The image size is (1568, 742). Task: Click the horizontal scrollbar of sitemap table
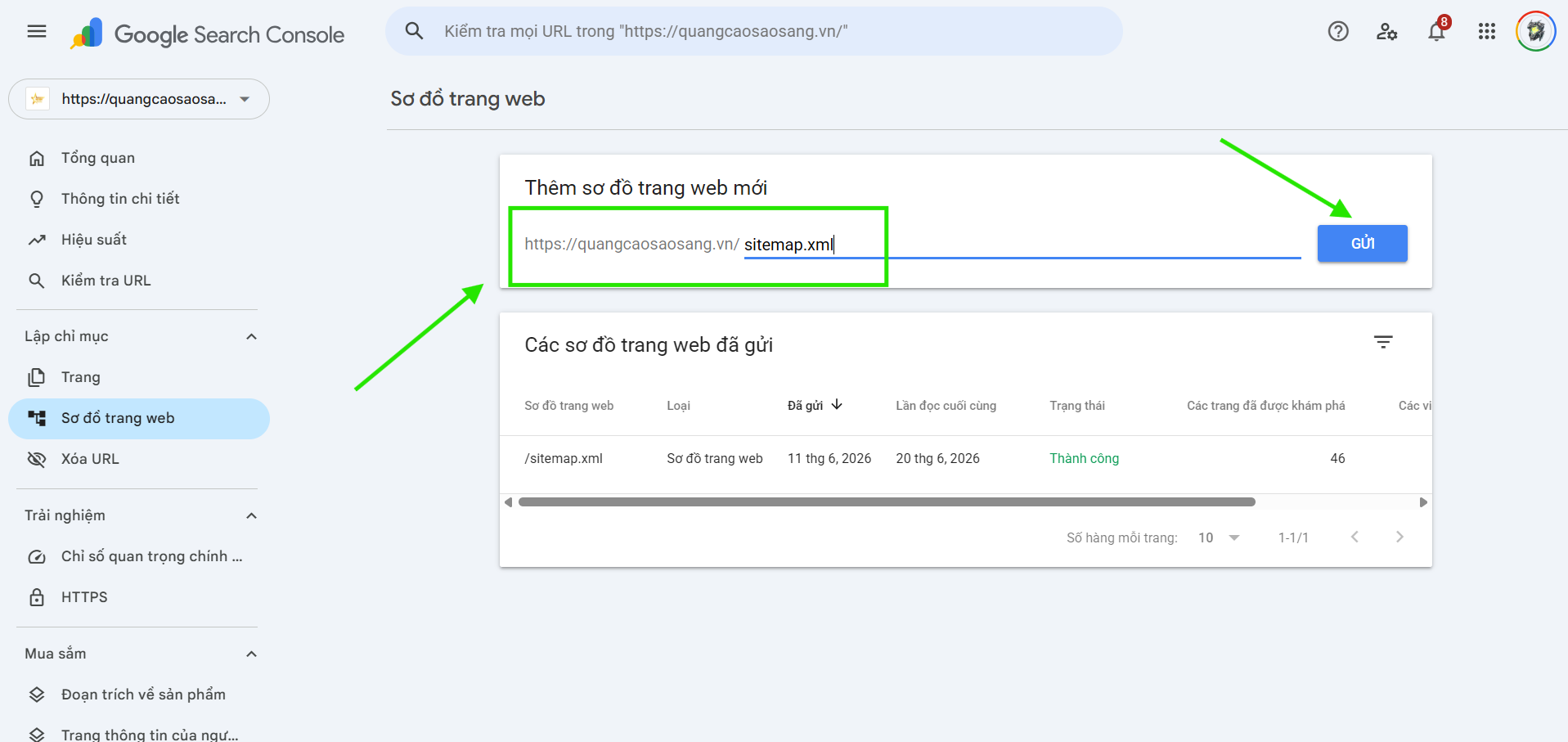(x=887, y=501)
